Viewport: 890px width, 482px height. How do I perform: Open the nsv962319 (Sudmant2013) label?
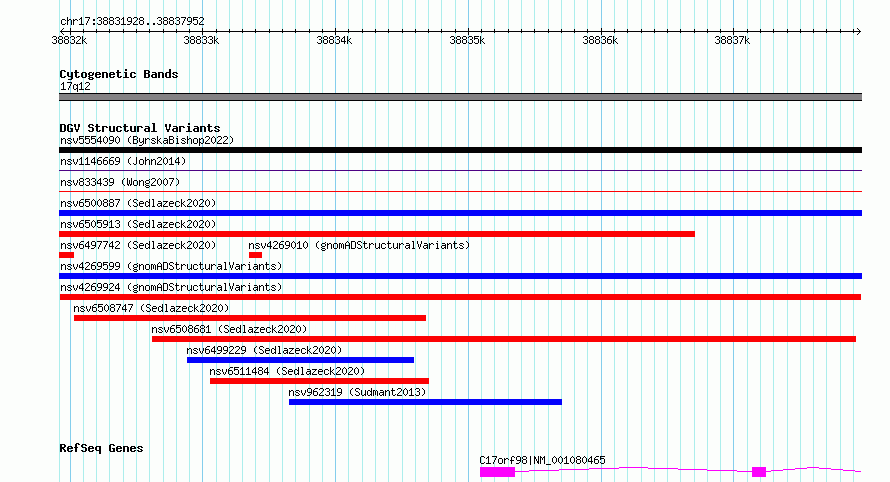[357, 392]
